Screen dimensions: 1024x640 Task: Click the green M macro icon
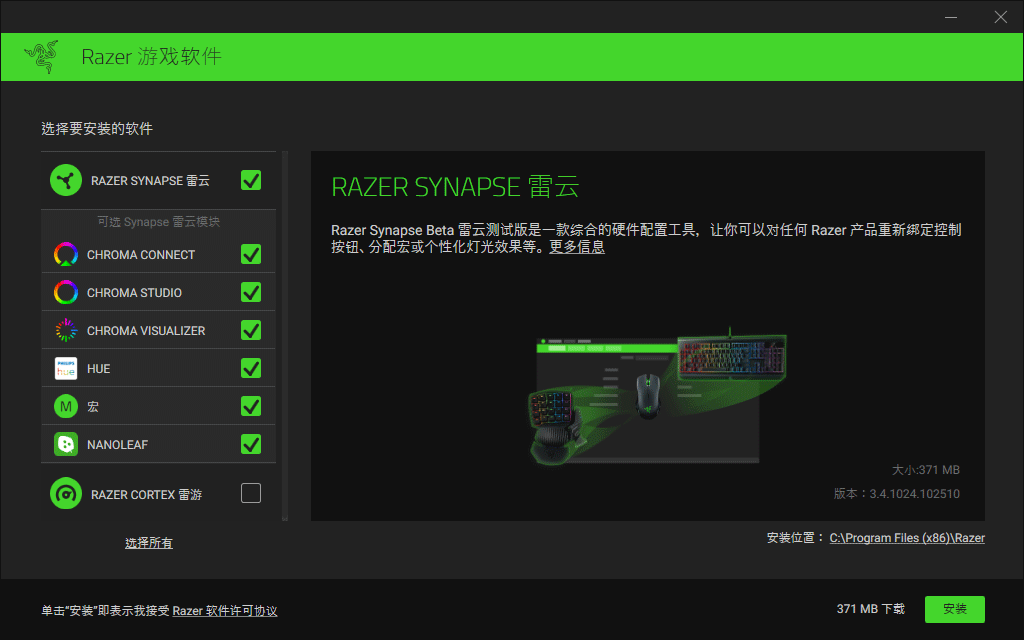(66, 406)
